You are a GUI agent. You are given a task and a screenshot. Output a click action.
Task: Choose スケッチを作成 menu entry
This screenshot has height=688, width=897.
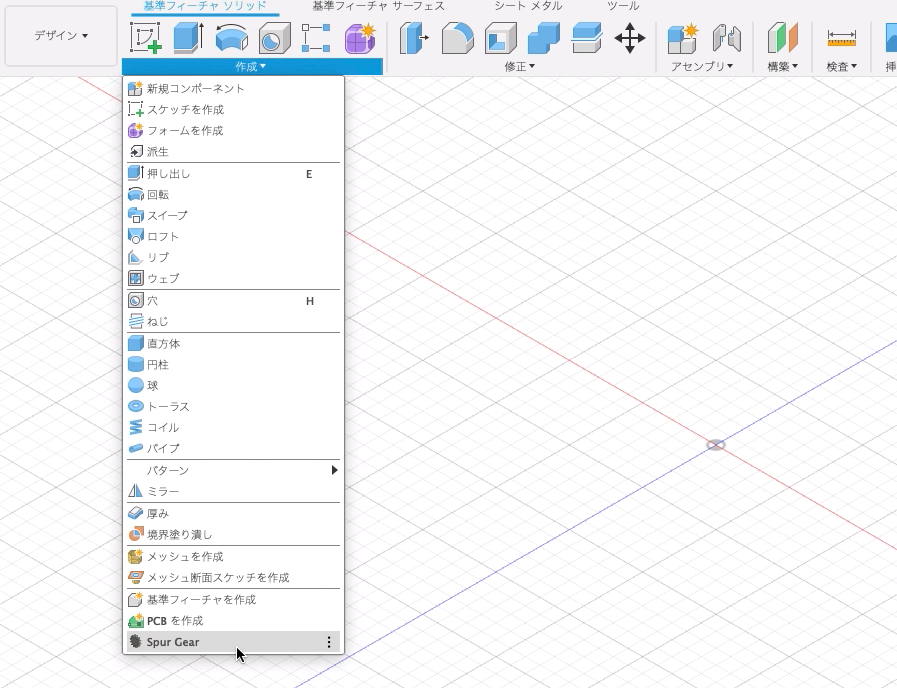(233, 109)
